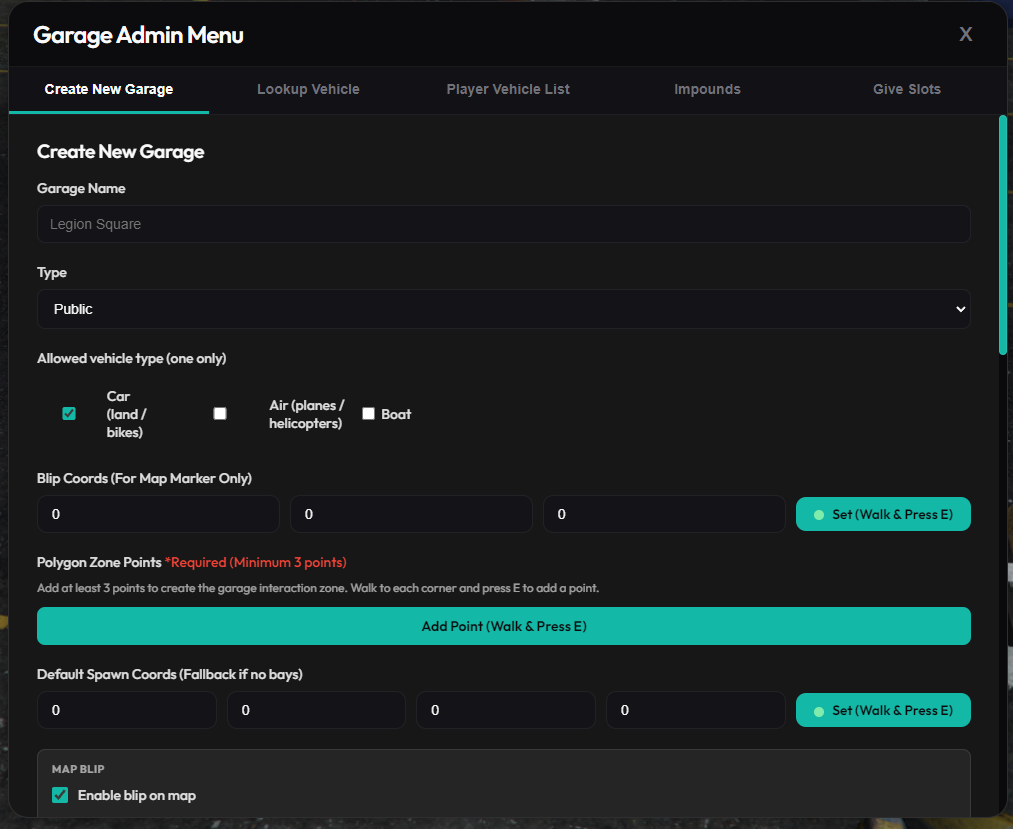1013x829 pixels.
Task: Click Set (Walk & Press E) for Default Spawn Coords
Action: [x=883, y=710]
